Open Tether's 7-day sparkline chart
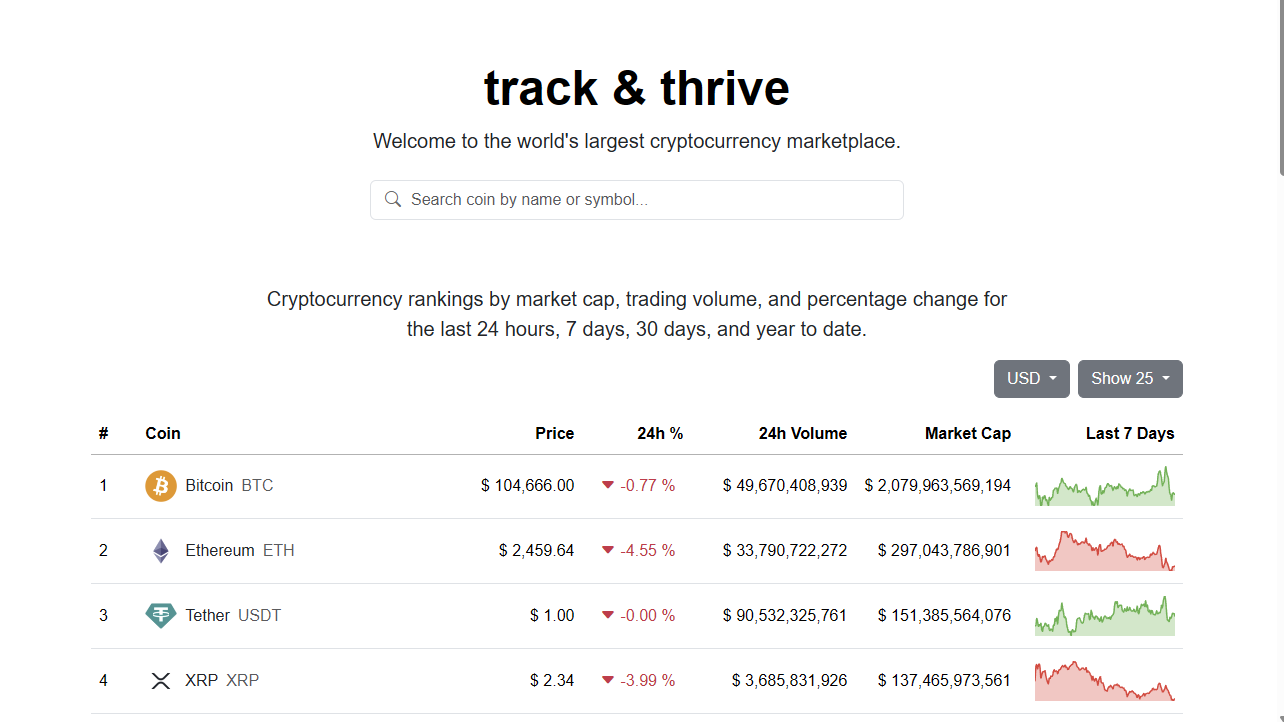This screenshot has height=722, width=1284. (x=1105, y=616)
